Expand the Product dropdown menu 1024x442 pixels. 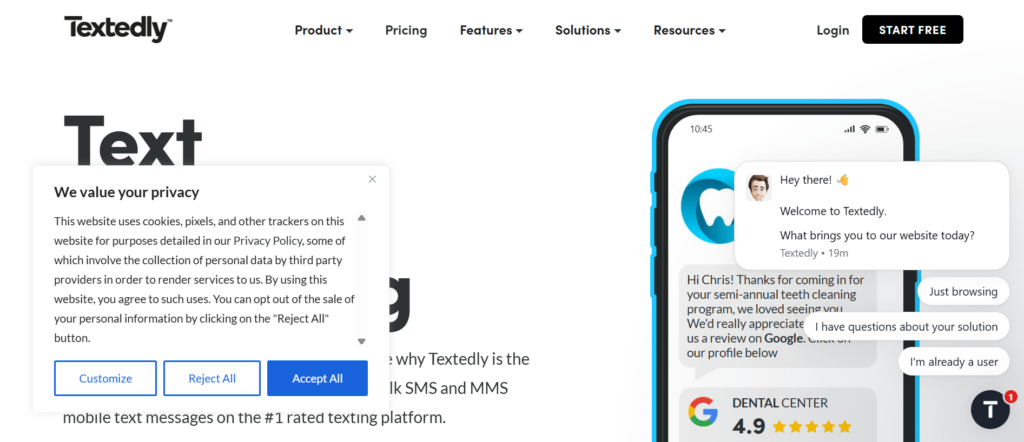click(x=323, y=30)
